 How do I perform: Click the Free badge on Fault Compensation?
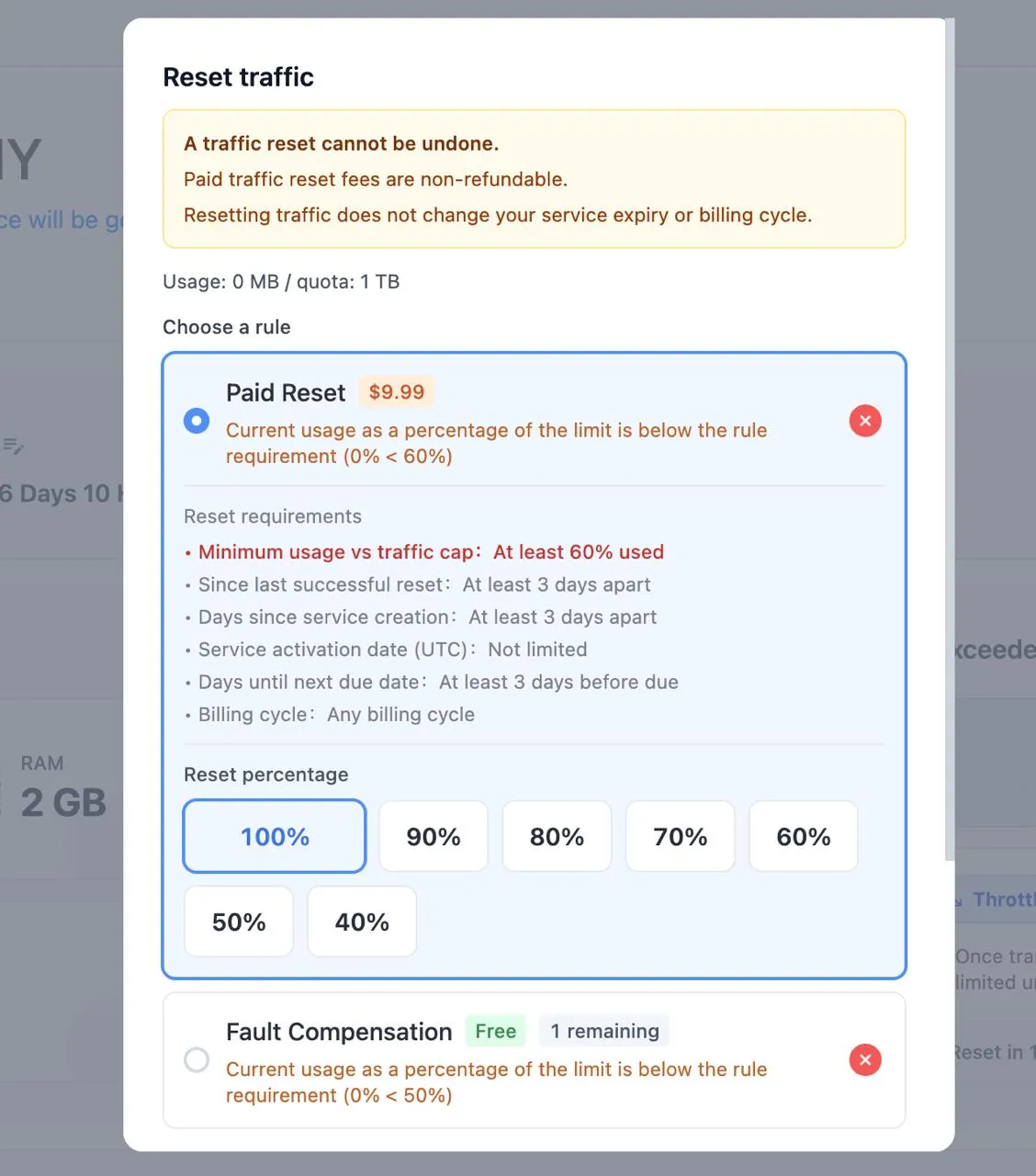(x=495, y=1031)
